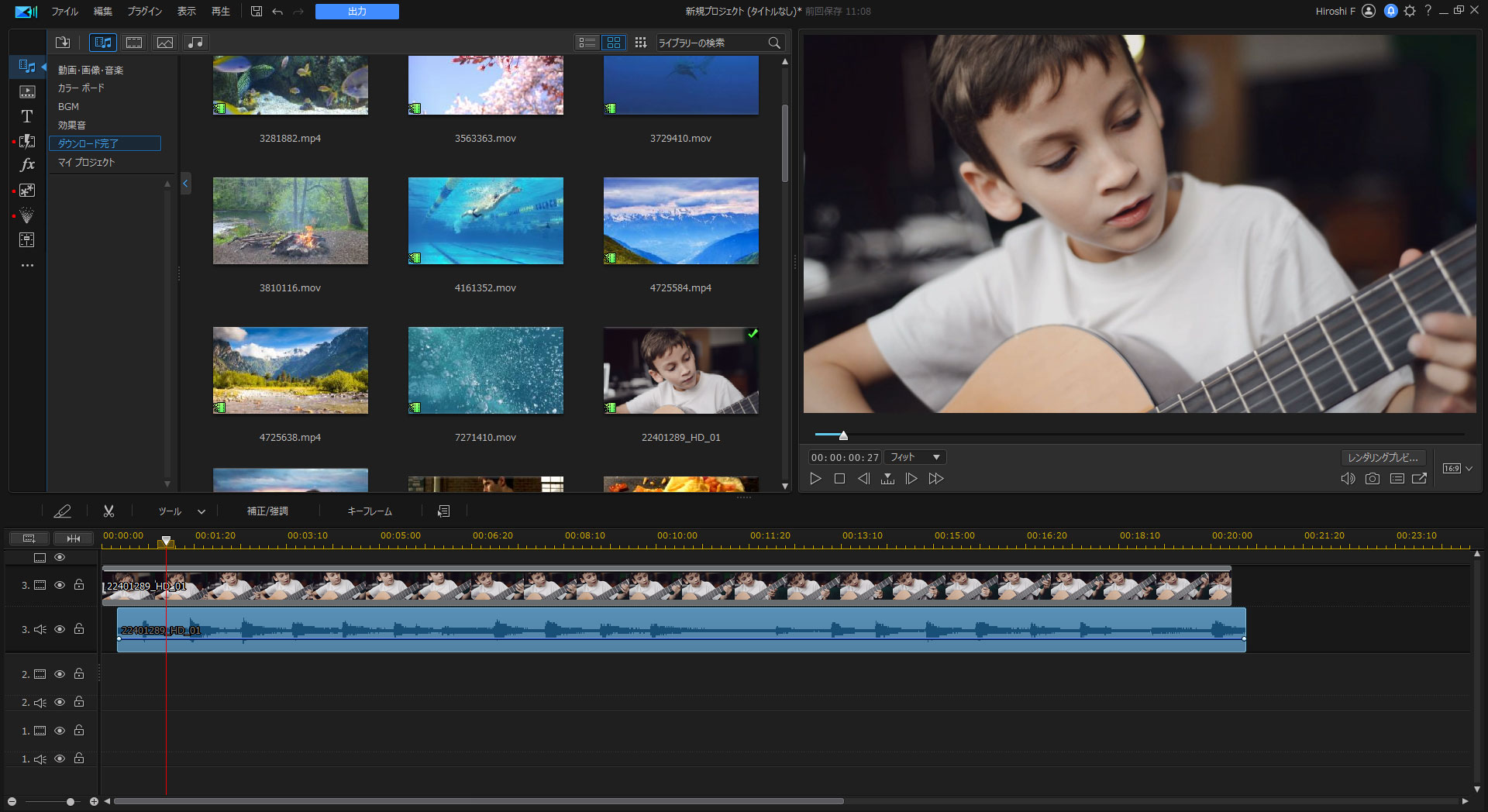Toggle visibility of audio track 1
This screenshot has height=812, width=1488.
point(60,759)
